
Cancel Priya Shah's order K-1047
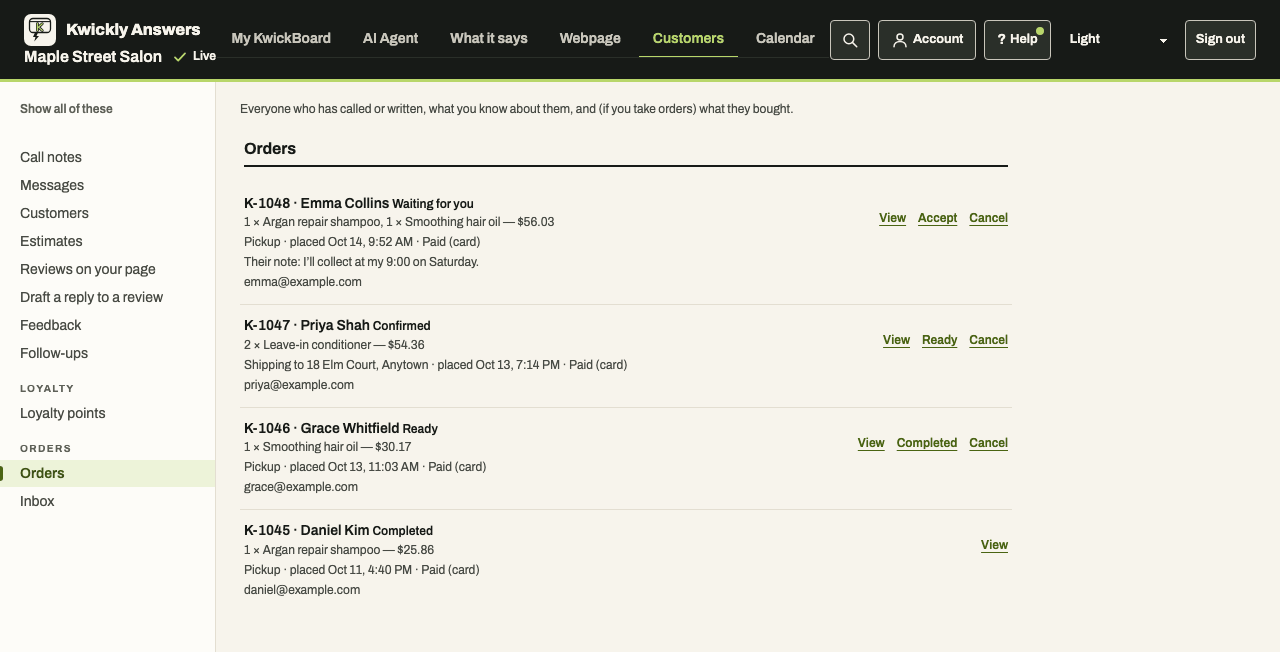pos(988,340)
